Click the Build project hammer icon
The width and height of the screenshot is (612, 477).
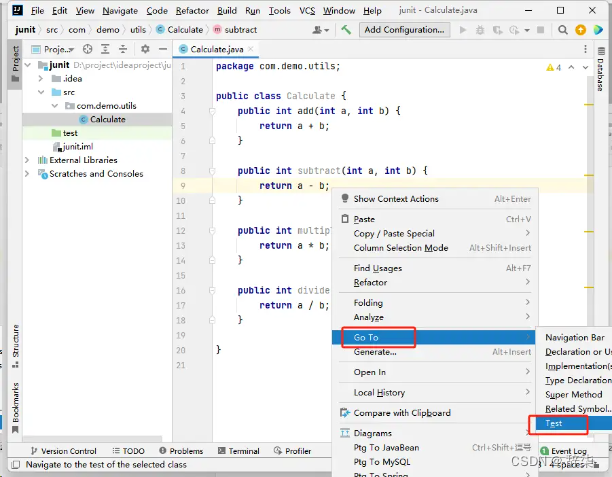(346, 30)
